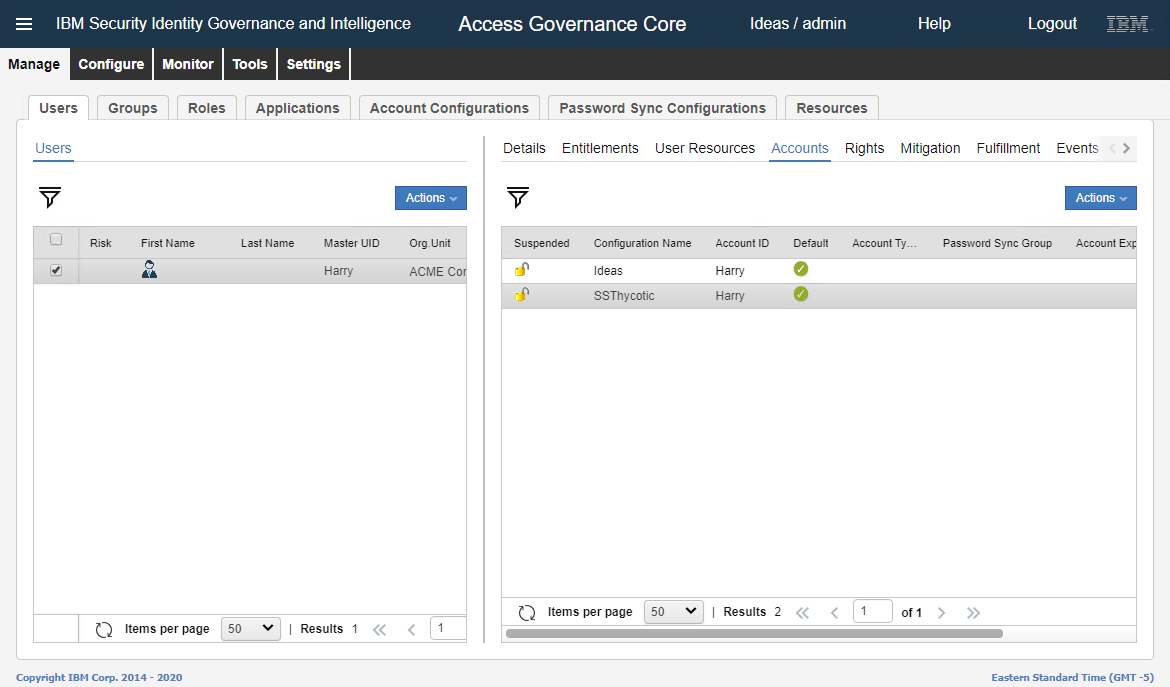Go to previous page of Accounts list
1170x687 pixels.
tap(834, 612)
